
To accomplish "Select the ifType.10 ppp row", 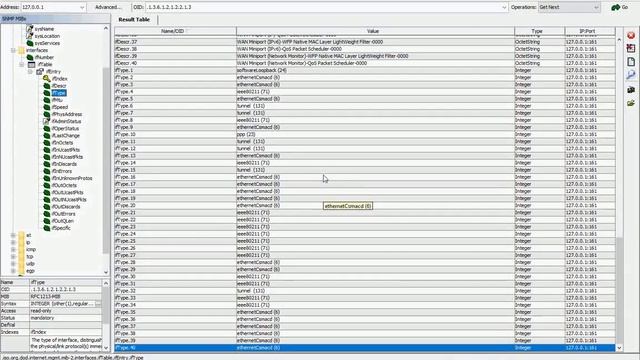I will click(x=364, y=134).
